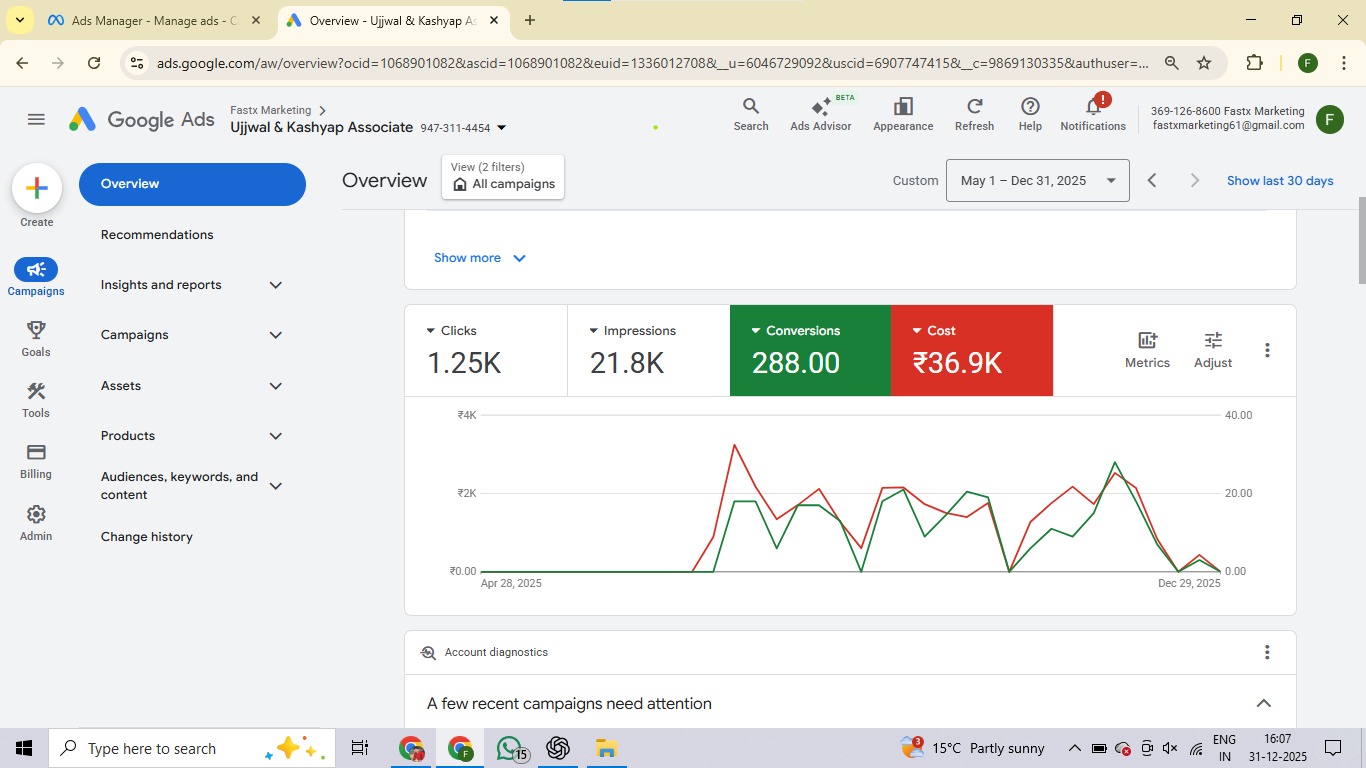Viewport: 1366px width, 768px height.
Task: Open Notifications bell
Action: click(1092, 113)
